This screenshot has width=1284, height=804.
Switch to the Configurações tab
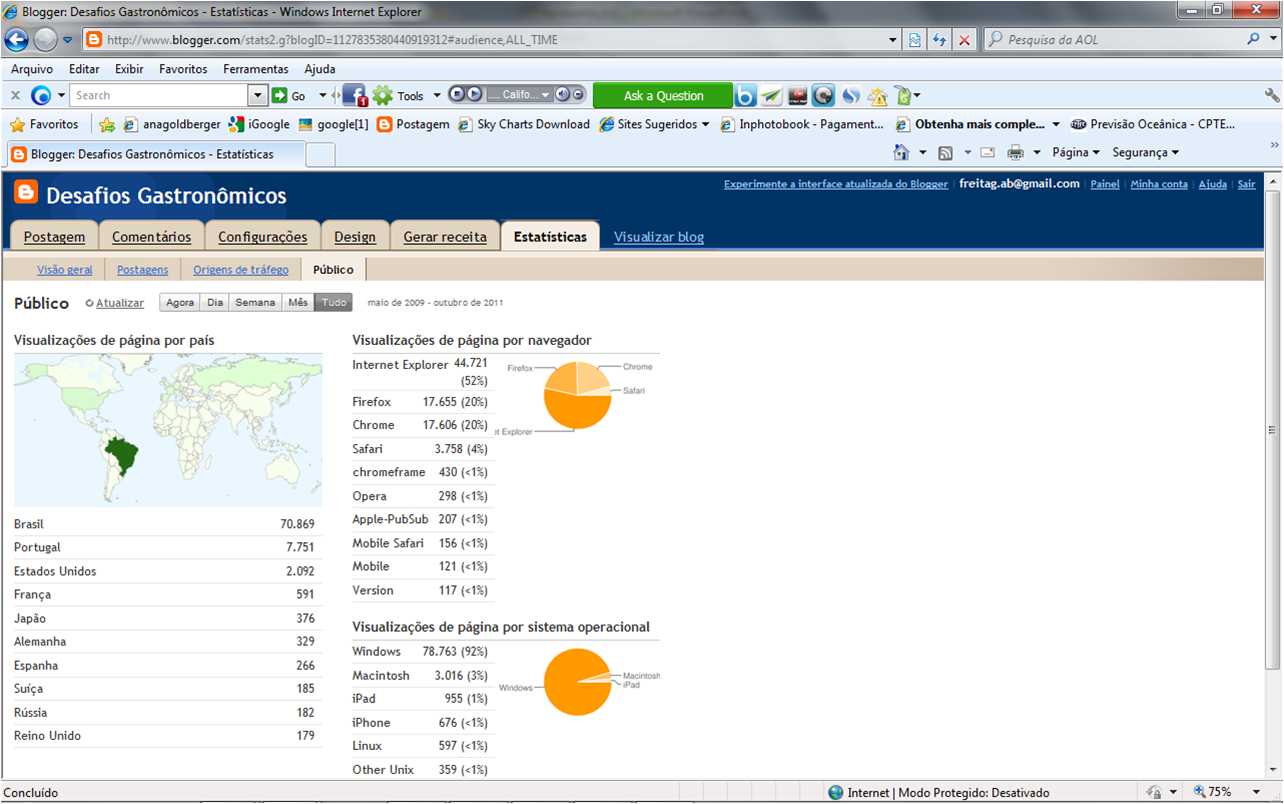pyautogui.click(x=263, y=236)
